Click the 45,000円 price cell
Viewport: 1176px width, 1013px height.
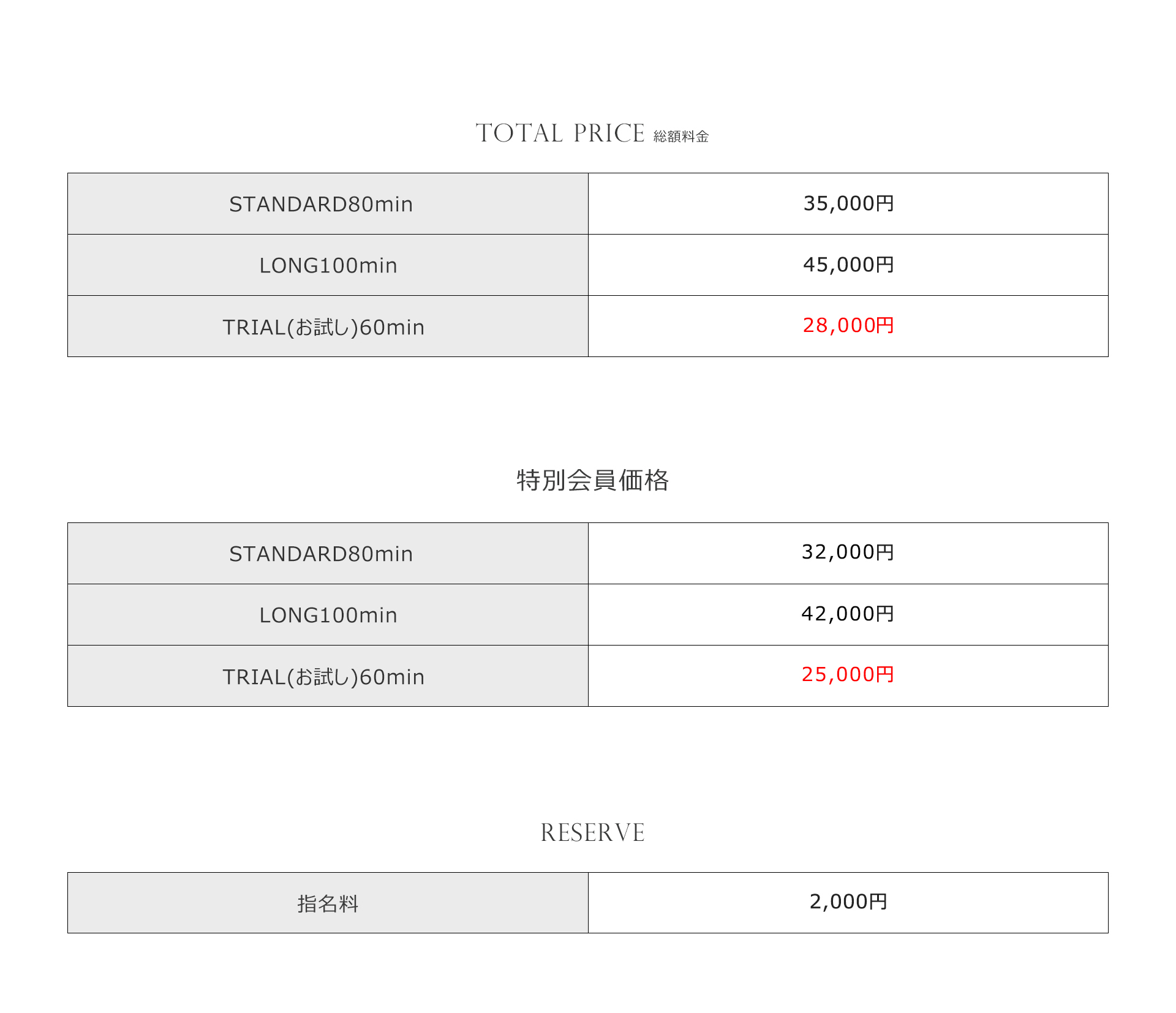[848, 265]
